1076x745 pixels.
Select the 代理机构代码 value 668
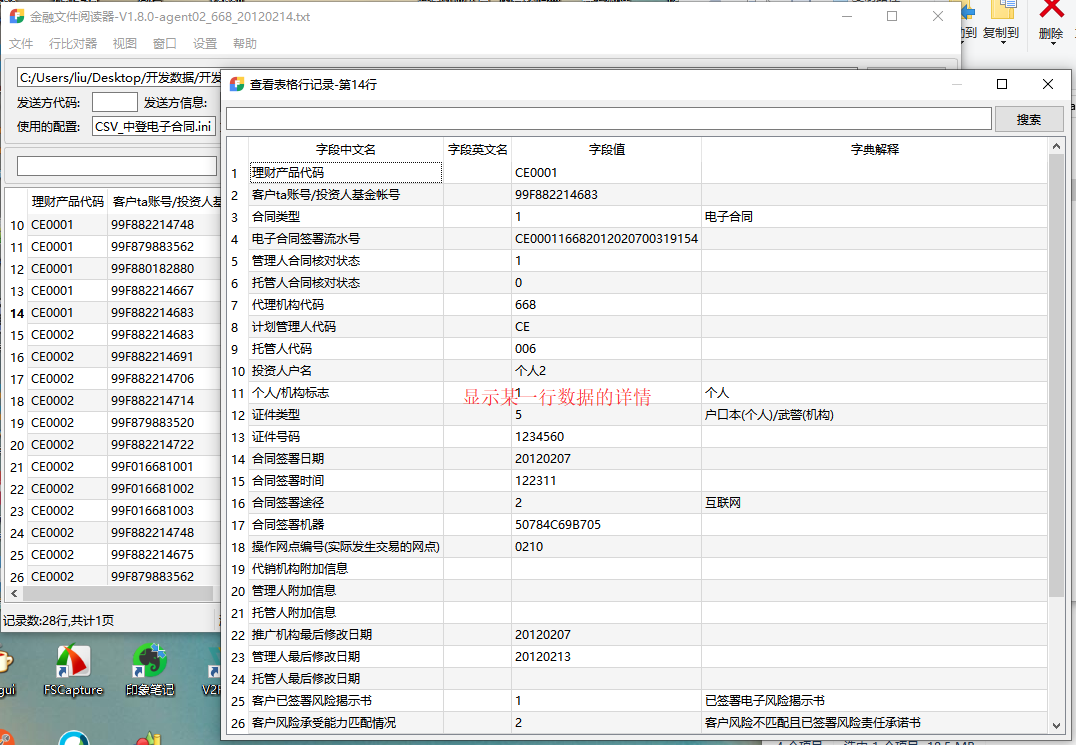pos(607,305)
